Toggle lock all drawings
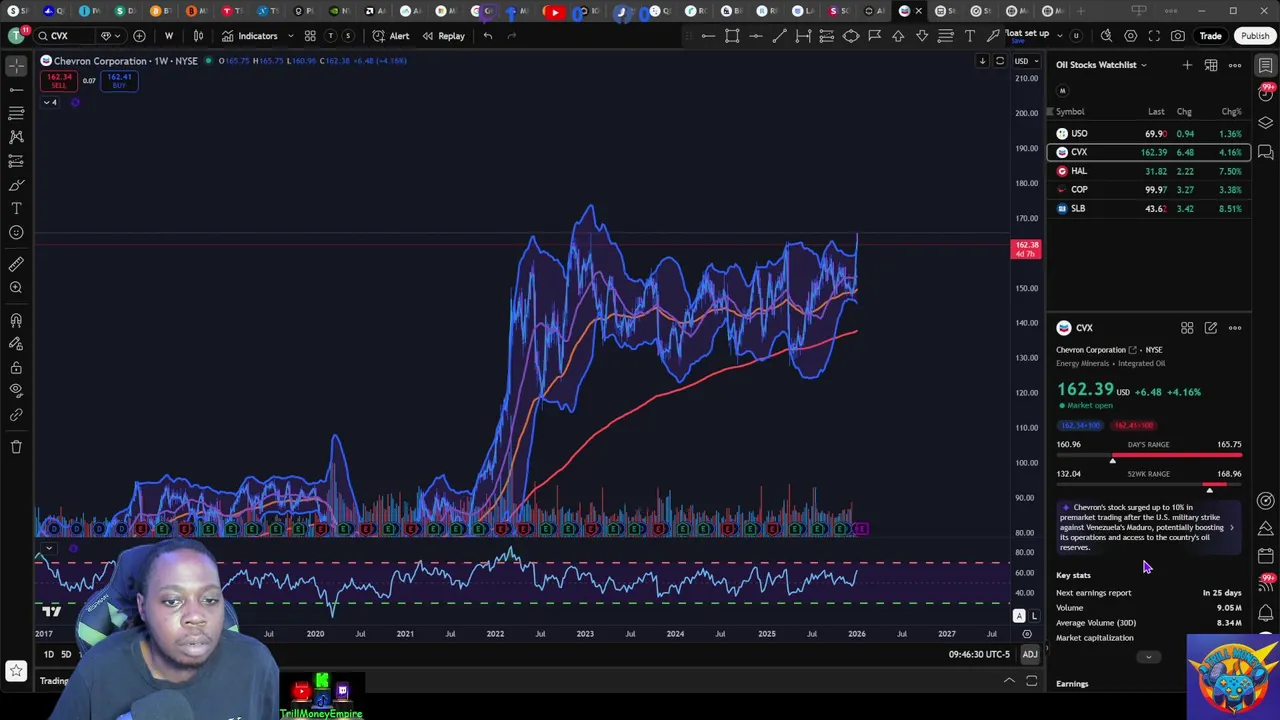Viewport: 1280px width, 720px height. 16,367
